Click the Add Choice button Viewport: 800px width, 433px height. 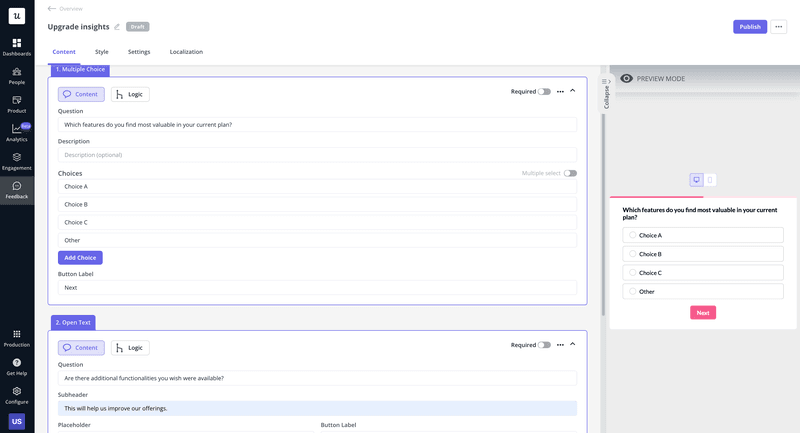click(x=80, y=258)
